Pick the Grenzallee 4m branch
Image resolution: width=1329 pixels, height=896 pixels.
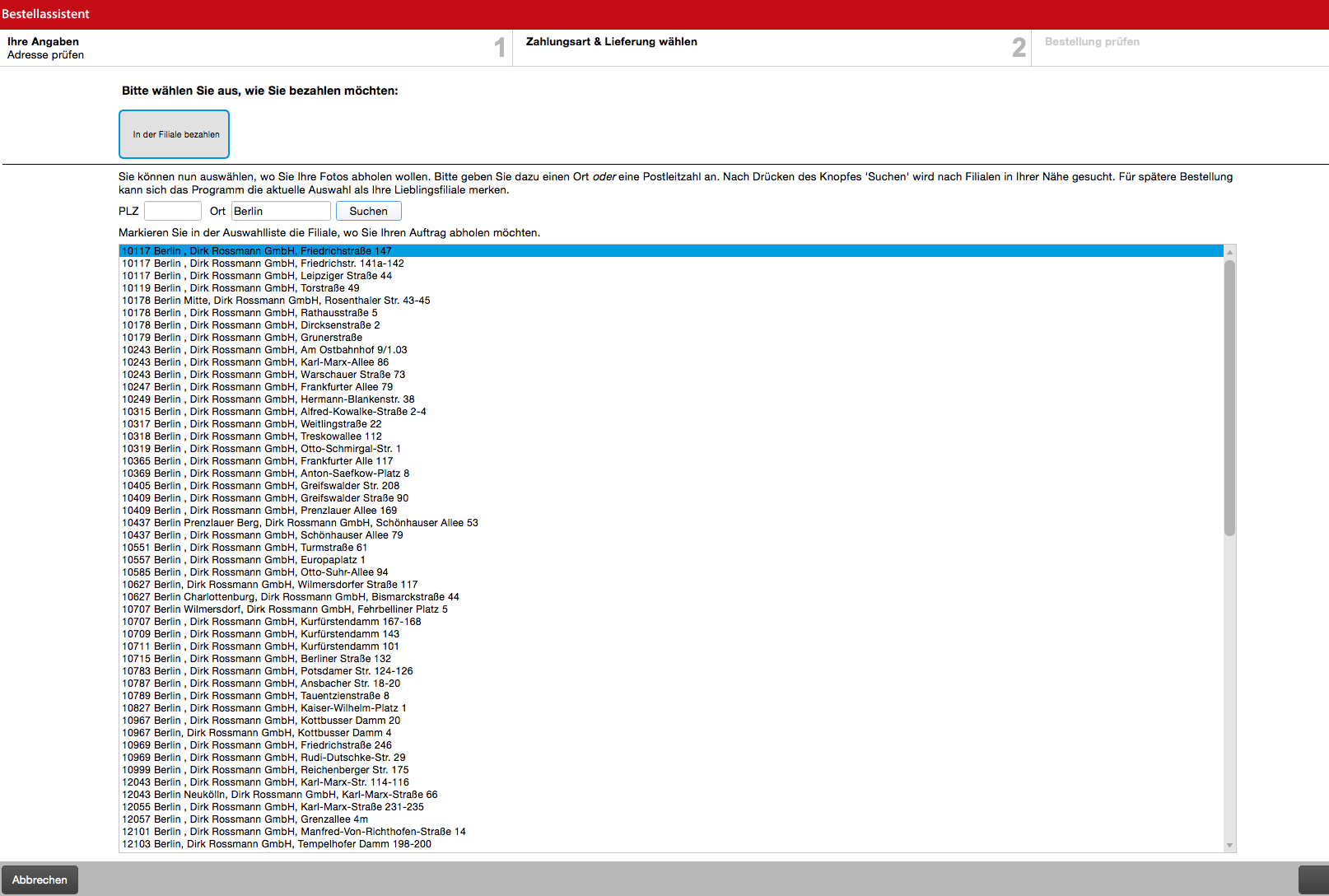point(671,819)
